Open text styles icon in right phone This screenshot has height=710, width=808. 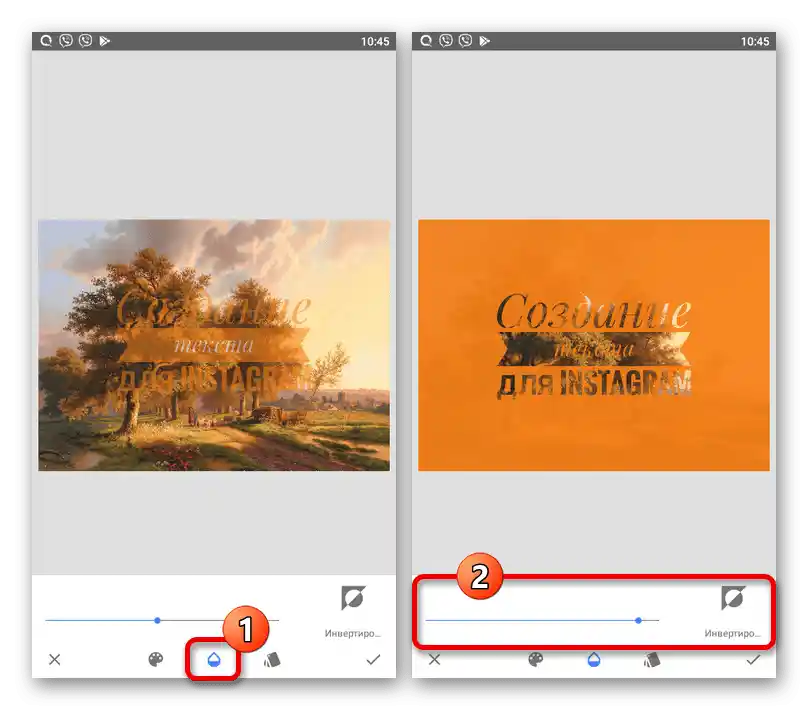[x=652, y=660]
